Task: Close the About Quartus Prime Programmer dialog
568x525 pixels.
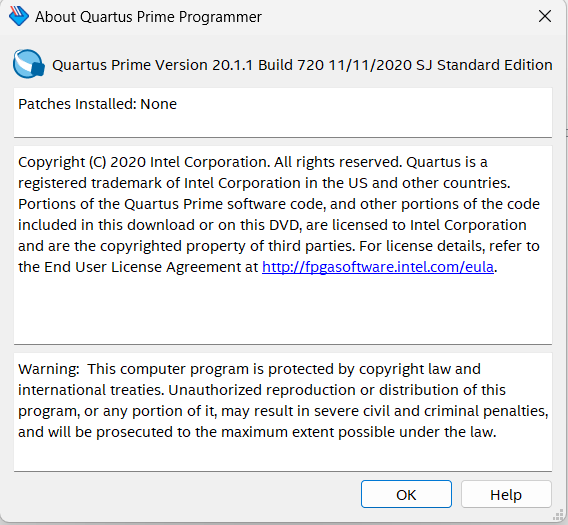Action: click(x=545, y=16)
